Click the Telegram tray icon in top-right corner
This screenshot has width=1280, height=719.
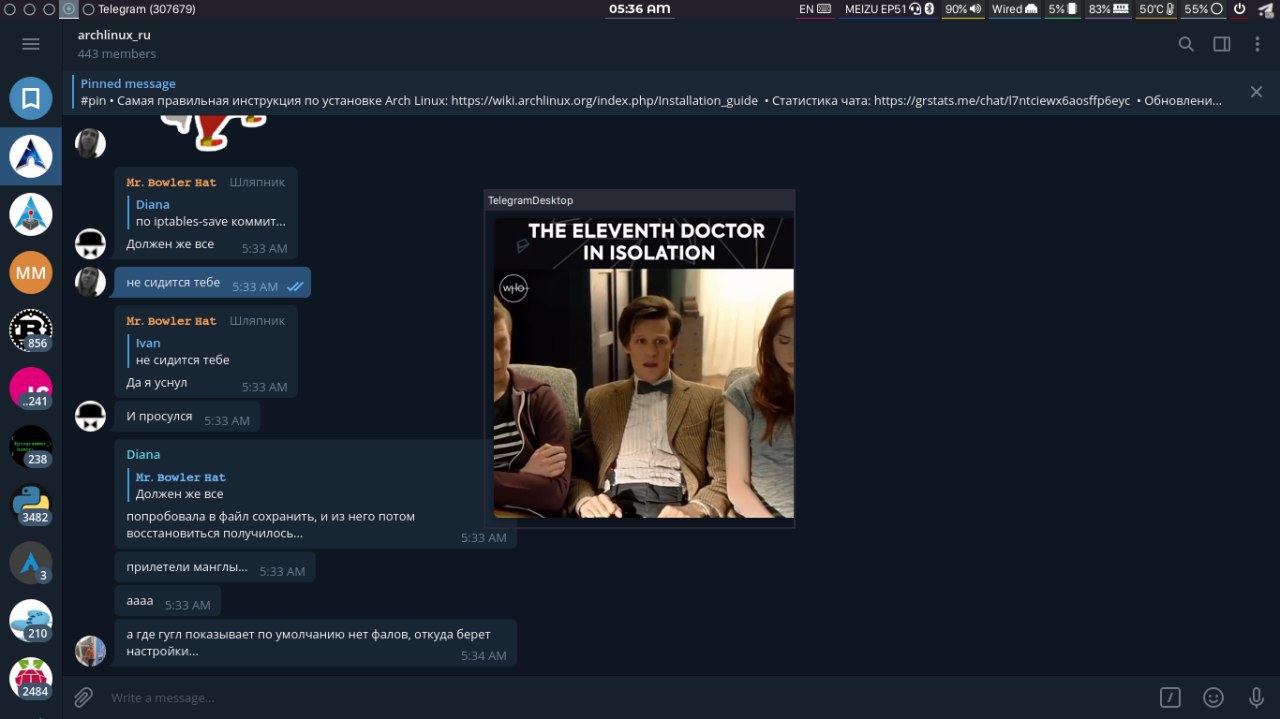point(1267,9)
